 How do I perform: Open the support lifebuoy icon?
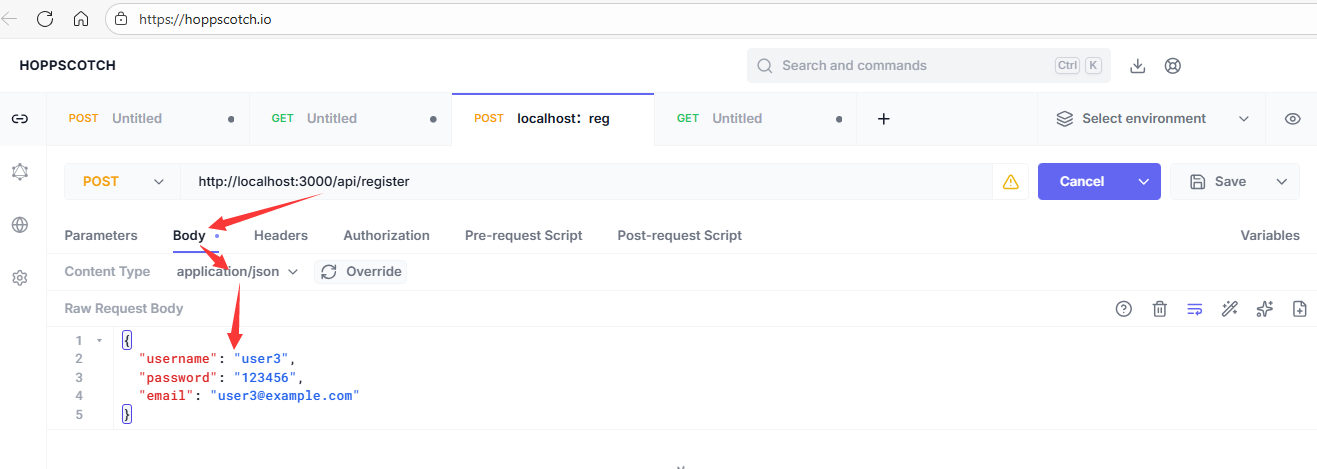tap(1173, 66)
